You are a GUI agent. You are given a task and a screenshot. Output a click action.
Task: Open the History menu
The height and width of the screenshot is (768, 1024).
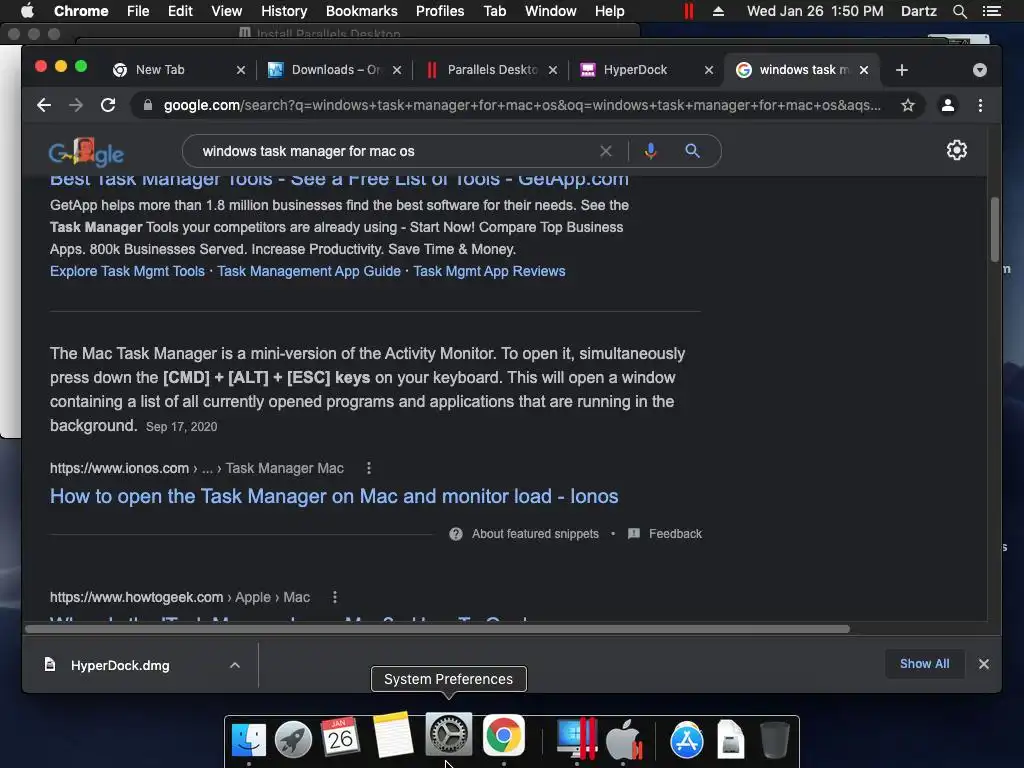(x=284, y=11)
